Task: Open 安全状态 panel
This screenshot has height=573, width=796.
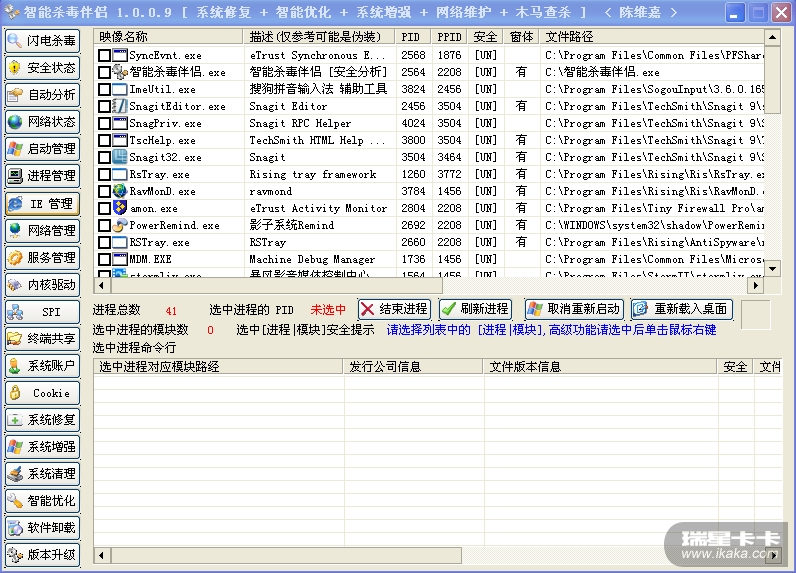Action: 43,68
